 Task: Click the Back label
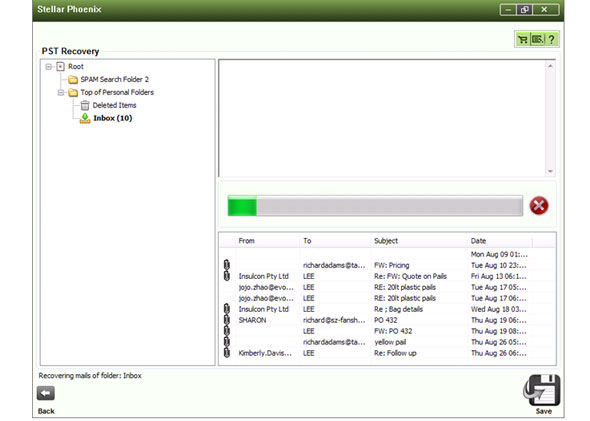coord(46,411)
